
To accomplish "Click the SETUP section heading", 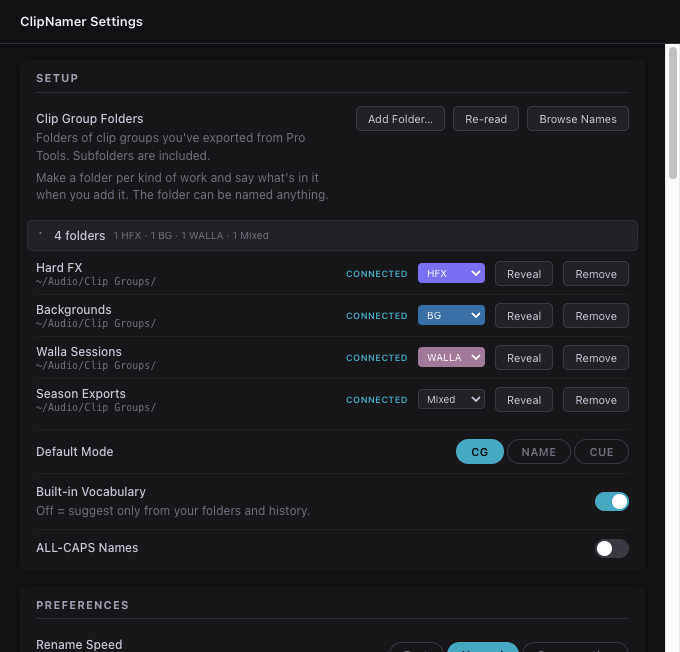I will coord(57,79).
